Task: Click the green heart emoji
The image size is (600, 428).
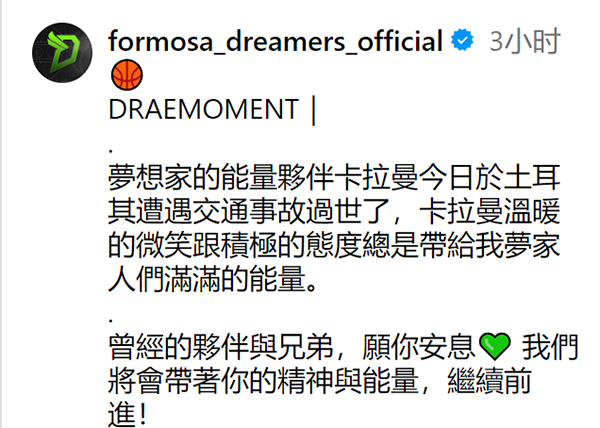Action: (x=495, y=347)
